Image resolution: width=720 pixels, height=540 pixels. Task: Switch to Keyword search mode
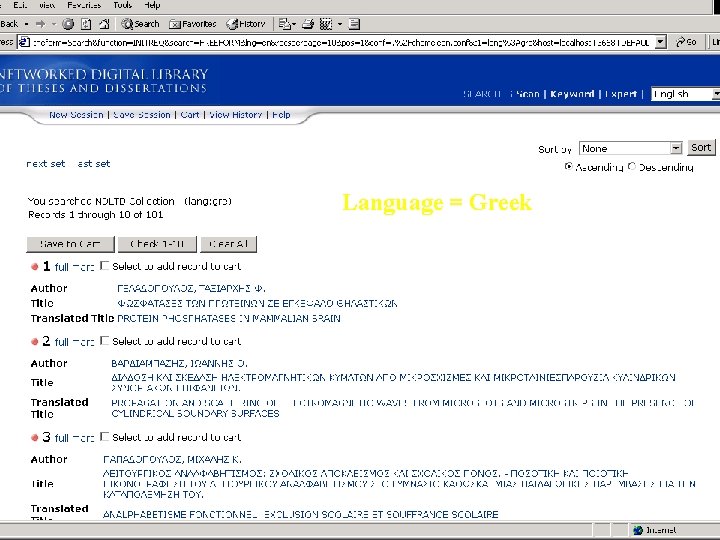pos(572,94)
